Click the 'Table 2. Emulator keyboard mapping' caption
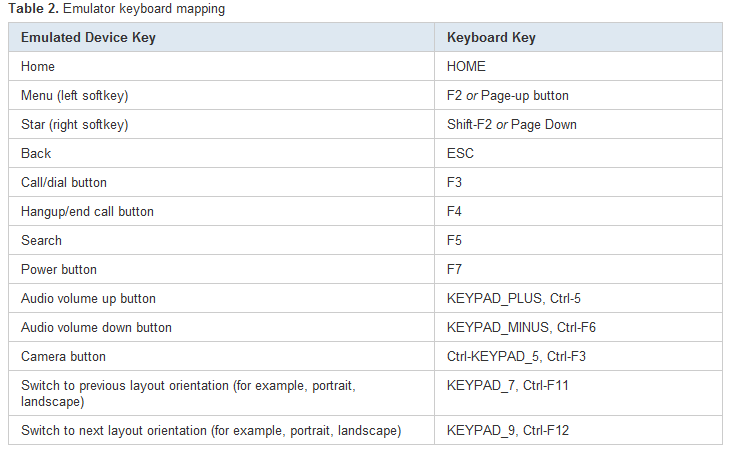 click(x=117, y=9)
